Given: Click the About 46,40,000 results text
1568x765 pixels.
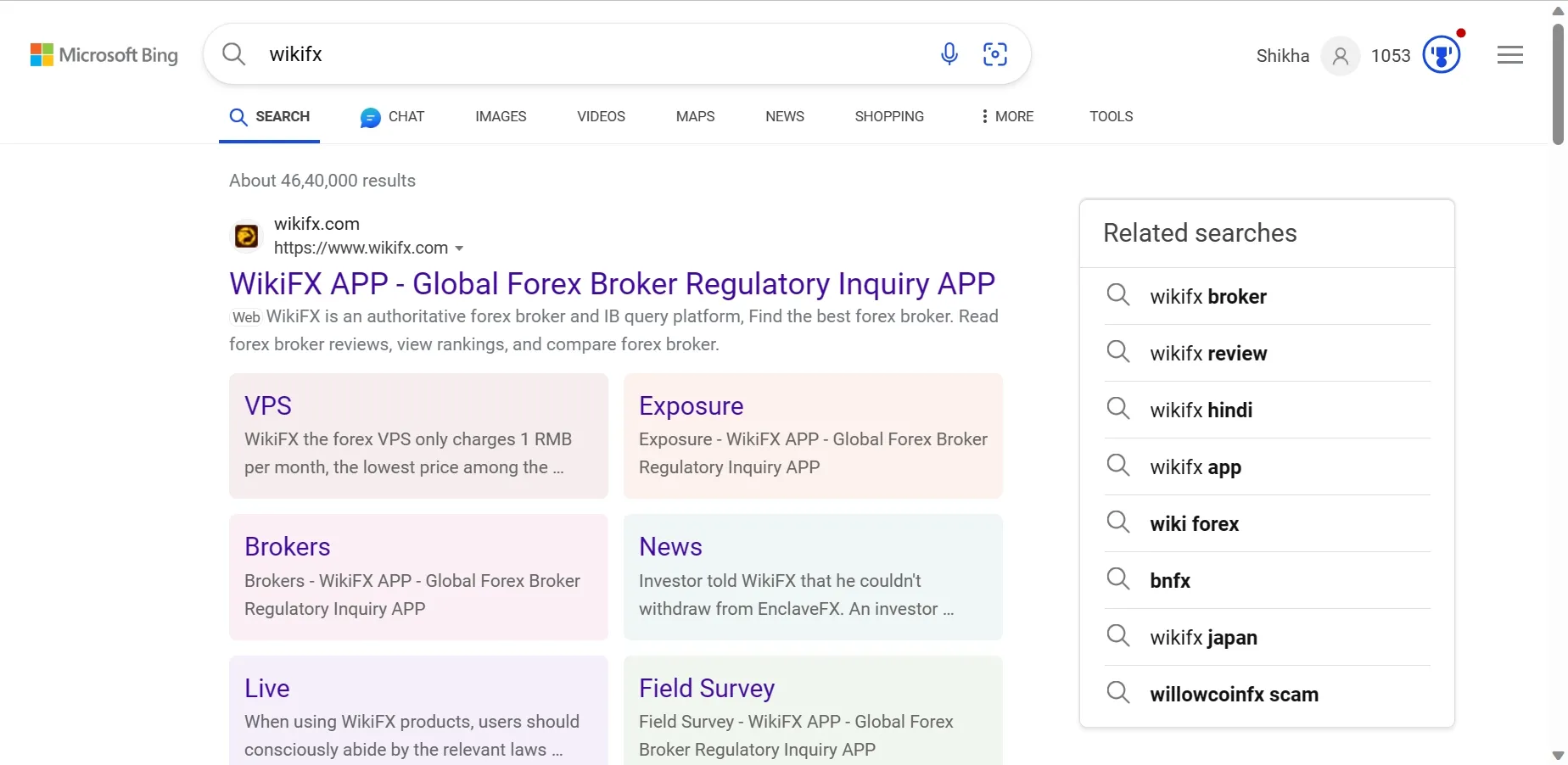Looking at the screenshot, I should (x=322, y=181).
